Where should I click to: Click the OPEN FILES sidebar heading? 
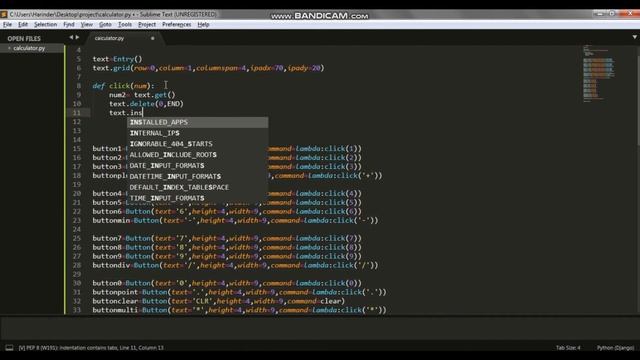pos(24,39)
